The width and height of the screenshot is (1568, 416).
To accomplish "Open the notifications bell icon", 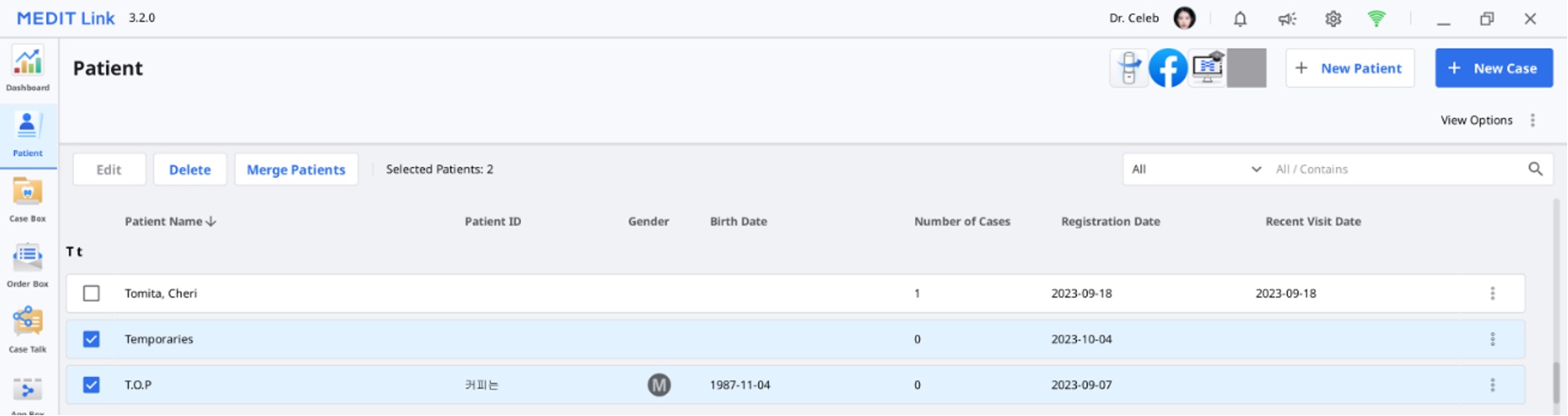I will (x=1240, y=18).
